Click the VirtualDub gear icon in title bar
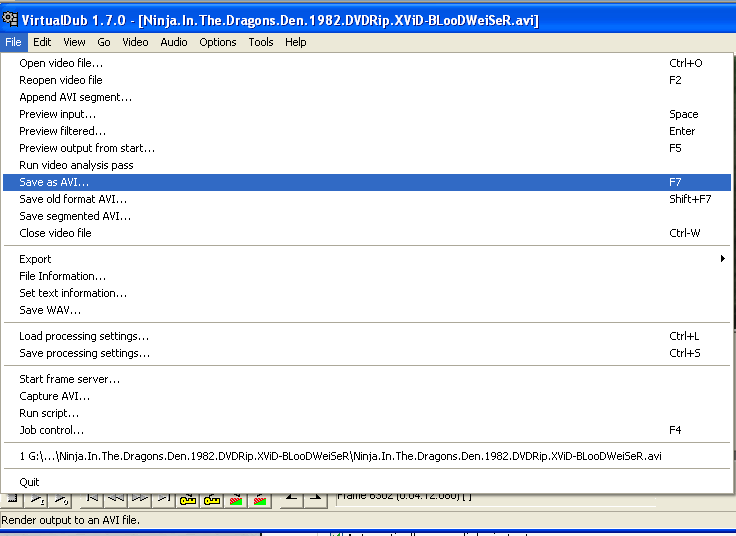Viewport: 736px width, 536px height. 10,19
